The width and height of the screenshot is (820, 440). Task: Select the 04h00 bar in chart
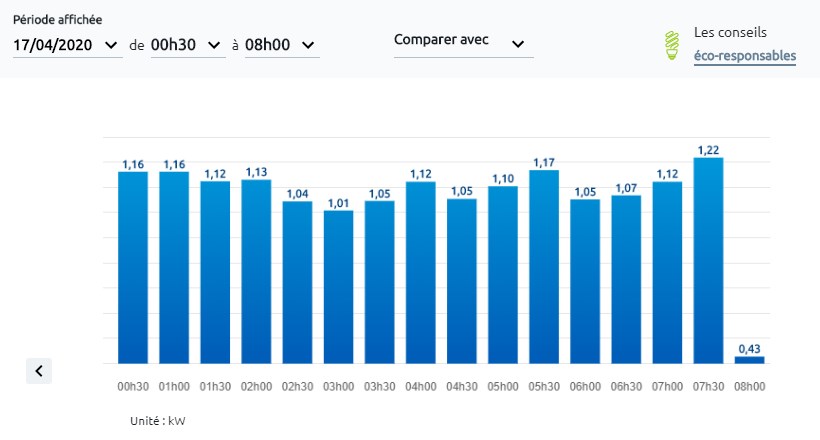(420, 273)
